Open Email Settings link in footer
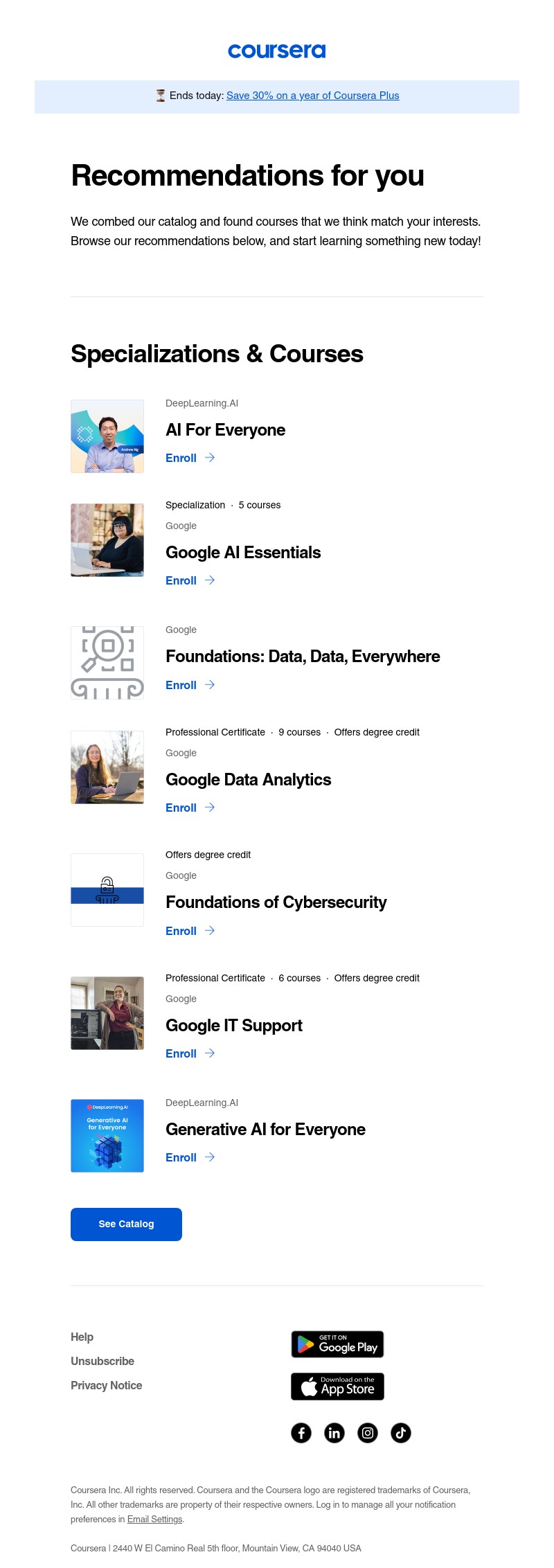 click(x=154, y=1520)
